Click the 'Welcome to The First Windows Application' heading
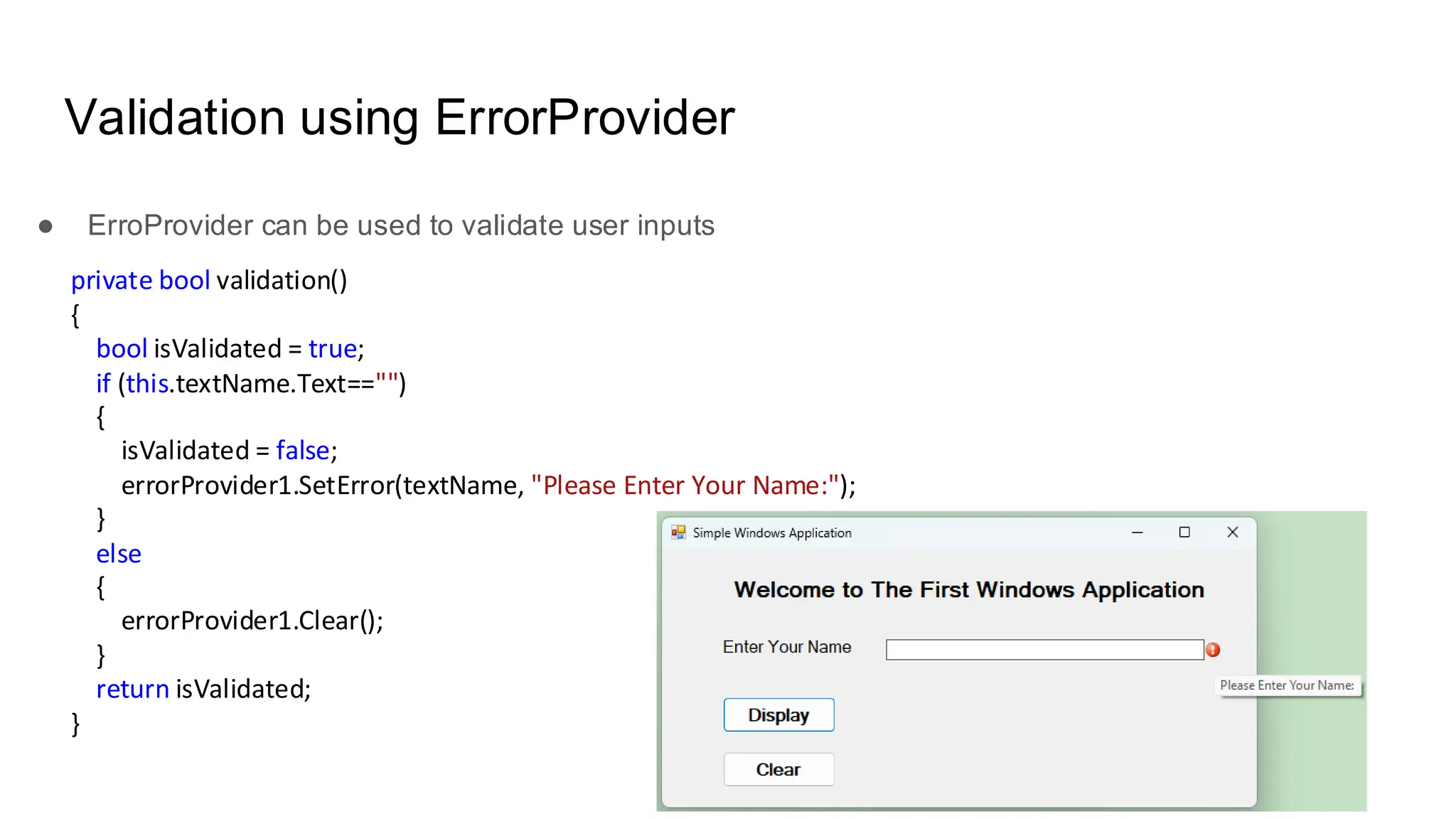1456x819 pixels. [969, 589]
